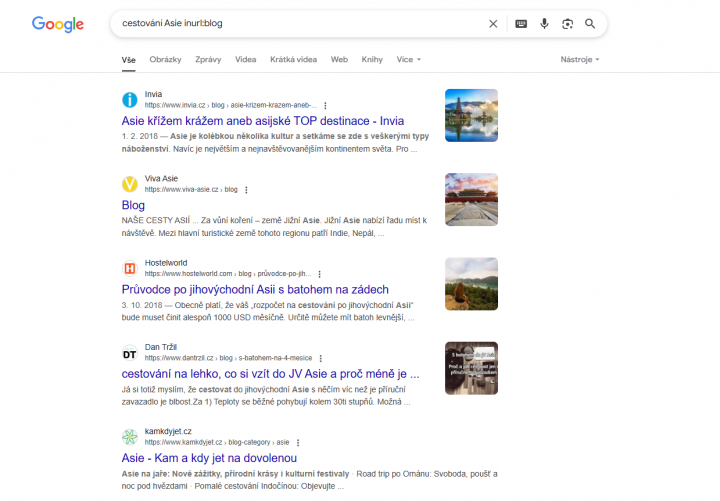Open the on-screen keyboard icon
Image resolution: width=720 pixels, height=501 pixels.
pyautogui.click(x=521, y=24)
